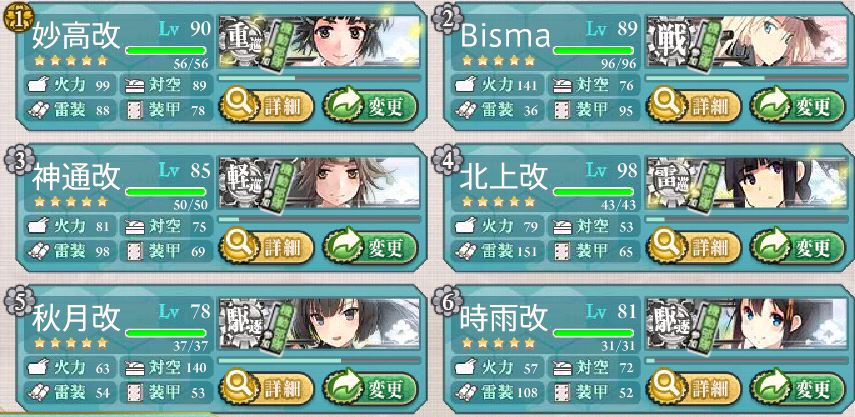
Task: Click 北上改 ship portrait banner
Action: click(747, 183)
